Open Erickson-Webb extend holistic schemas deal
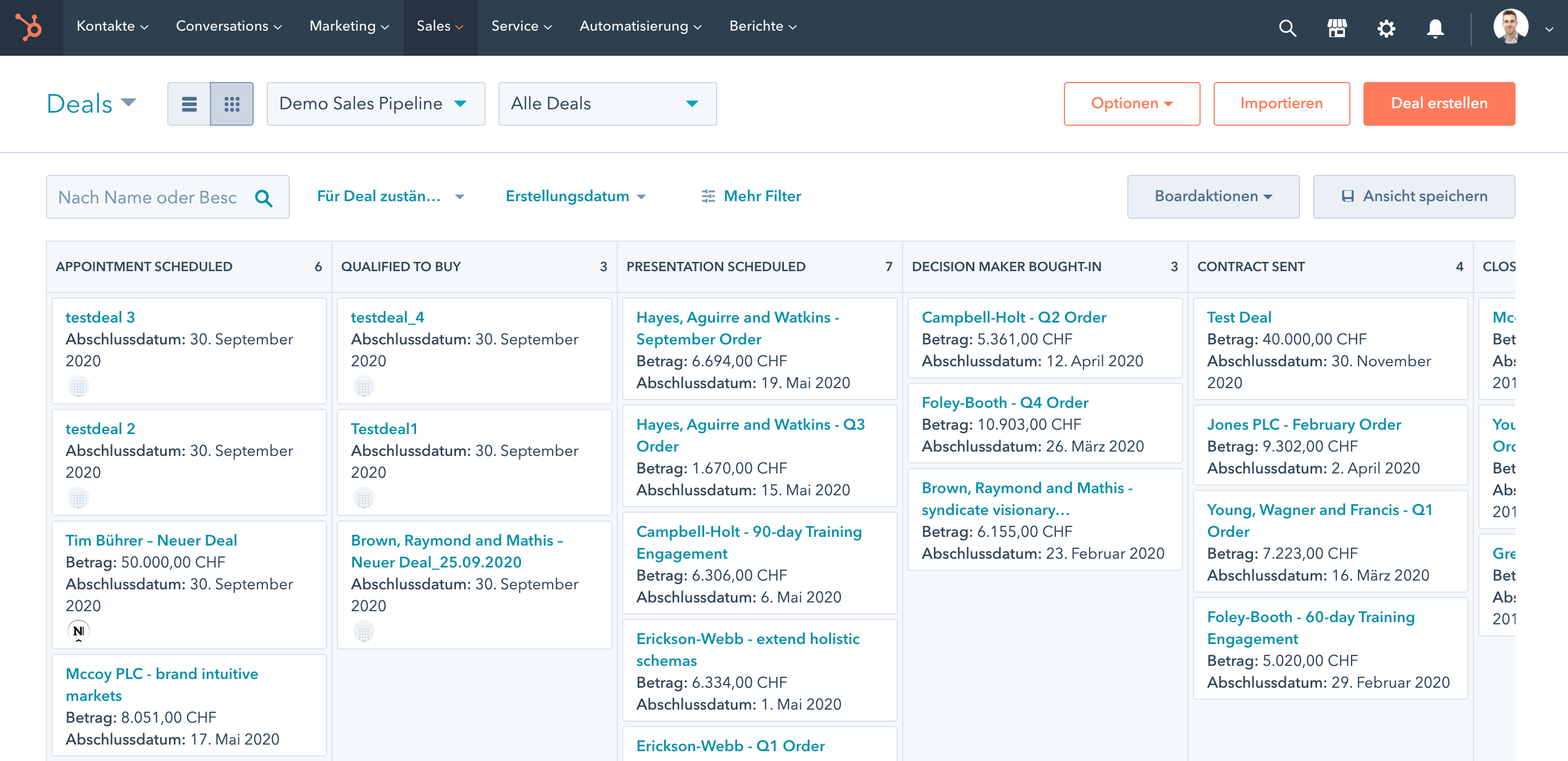Image resolution: width=1568 pixels, height=761 pixels. pos(747,649)
